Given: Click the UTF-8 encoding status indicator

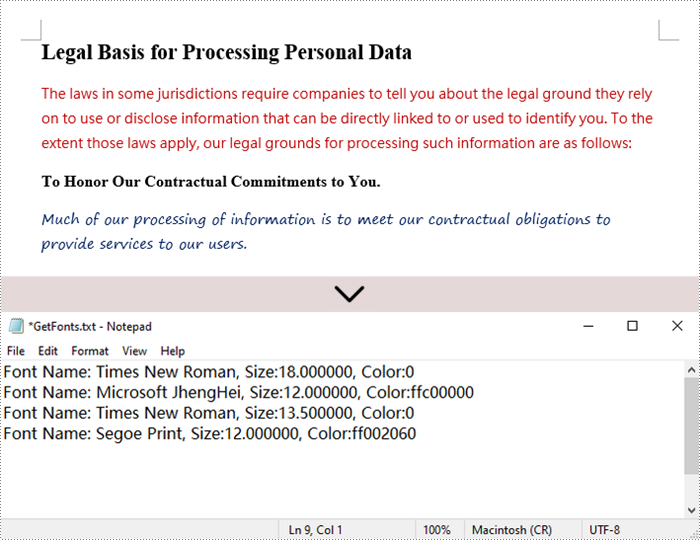Looking at the screenshot, I should coord(604,530).
